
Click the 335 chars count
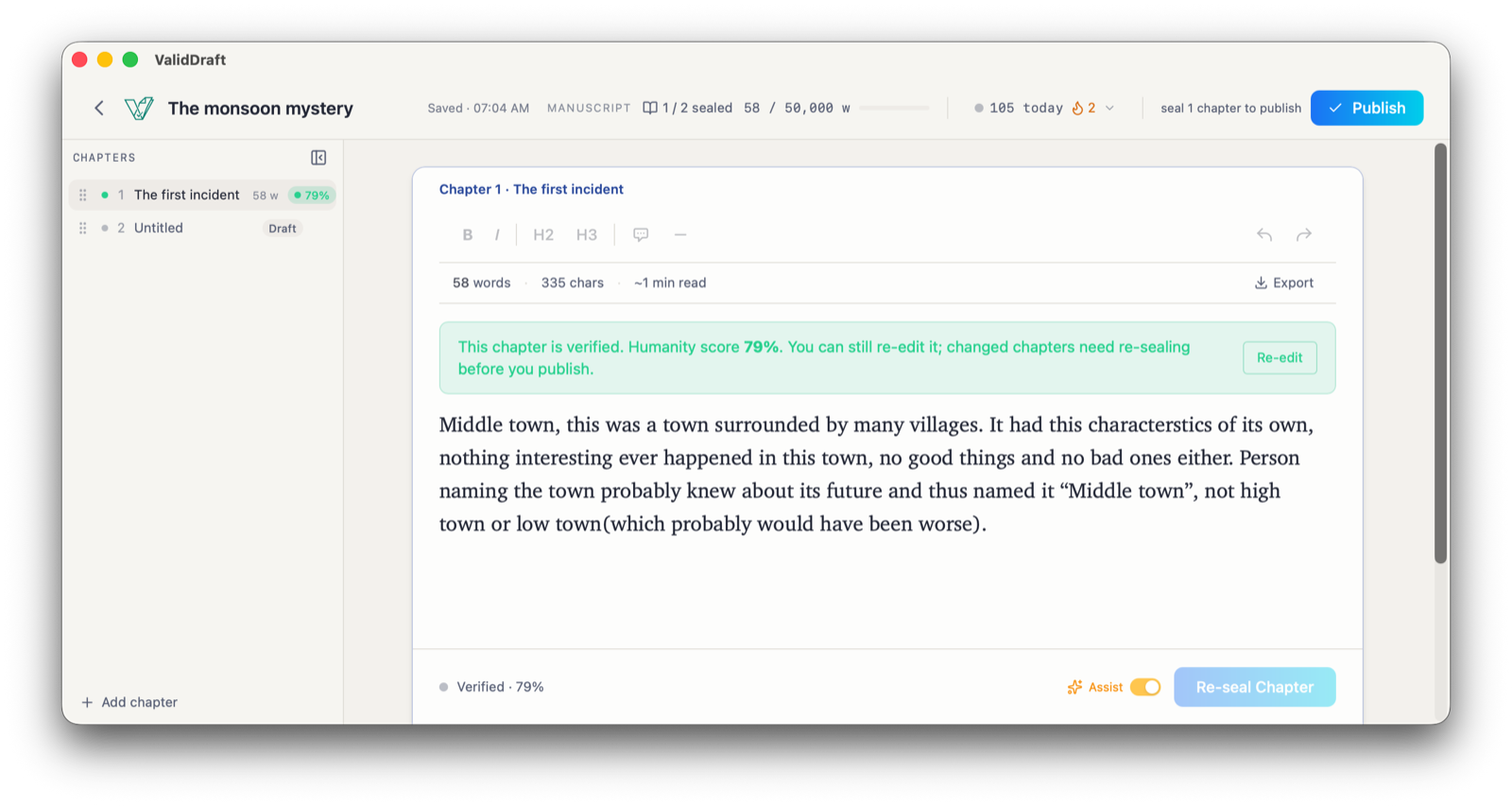point(573,283)
